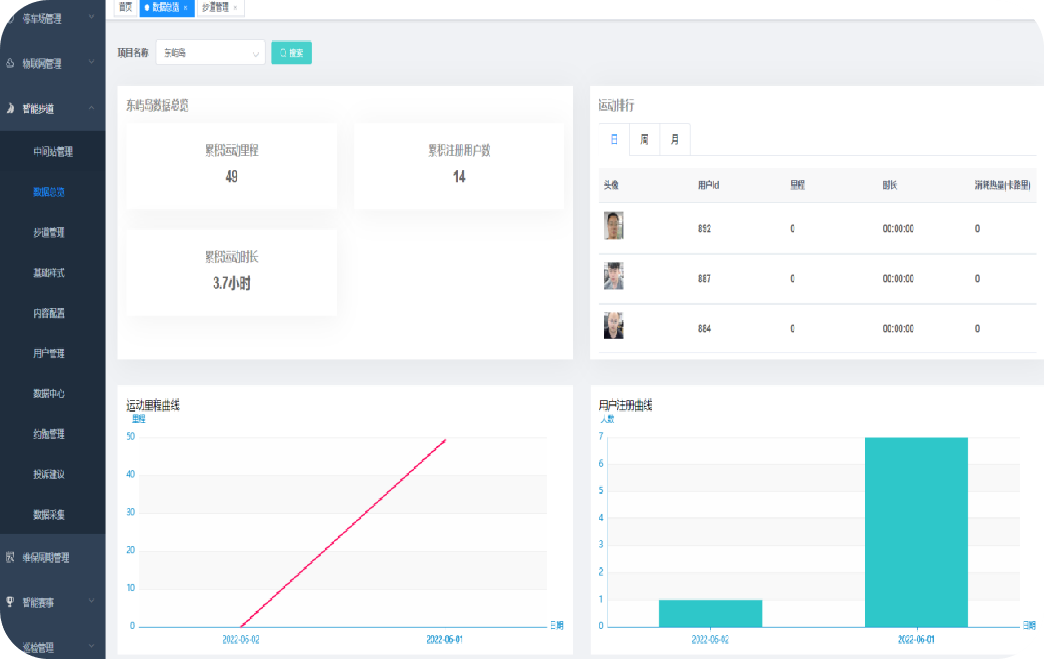Open 投诉建议 in the sidebar

(x=49, y=474)
